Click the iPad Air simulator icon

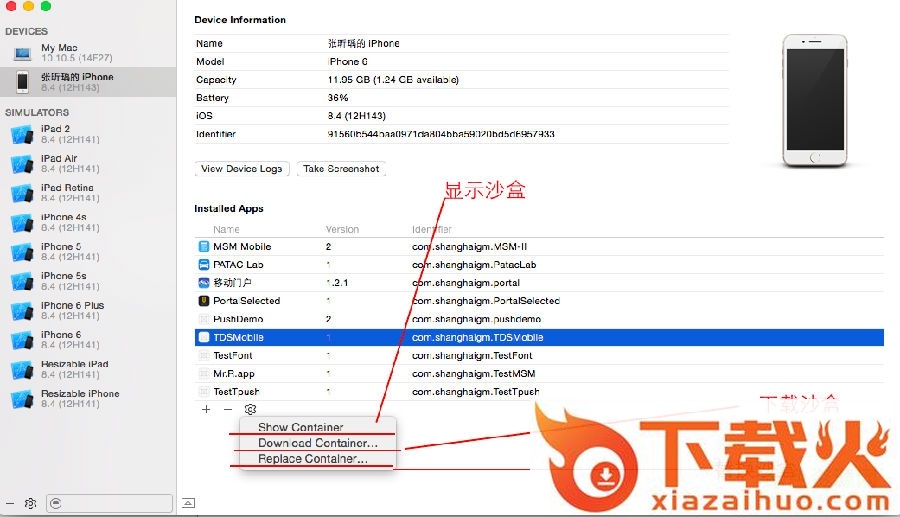click(x=22, y=164)
